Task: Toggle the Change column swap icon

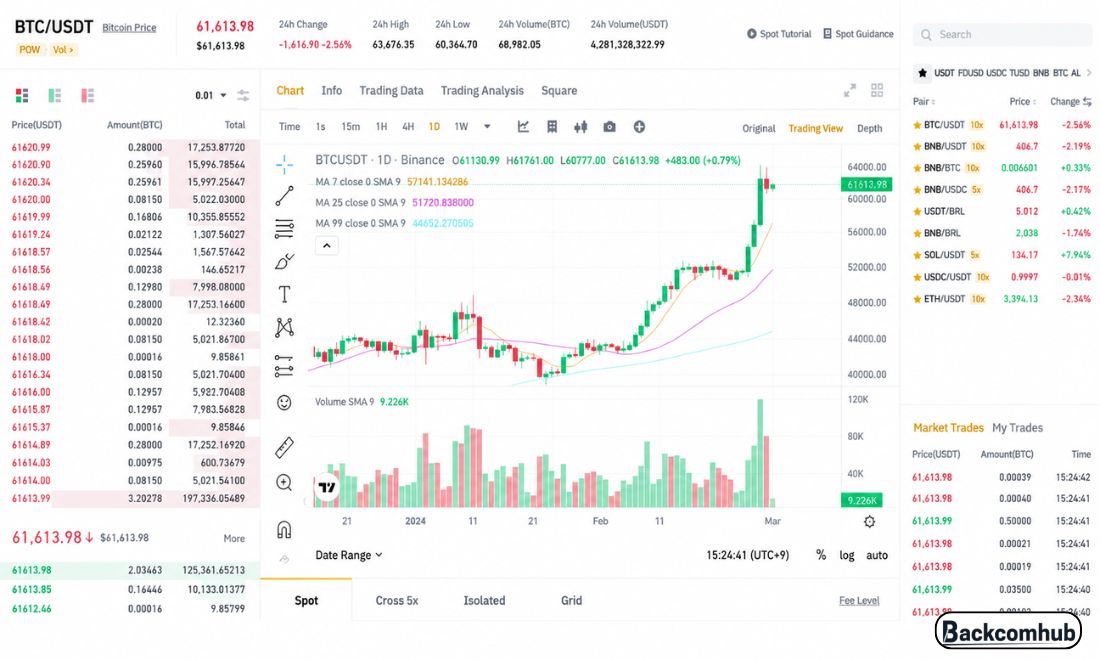Action: (x=1087, y=102)
